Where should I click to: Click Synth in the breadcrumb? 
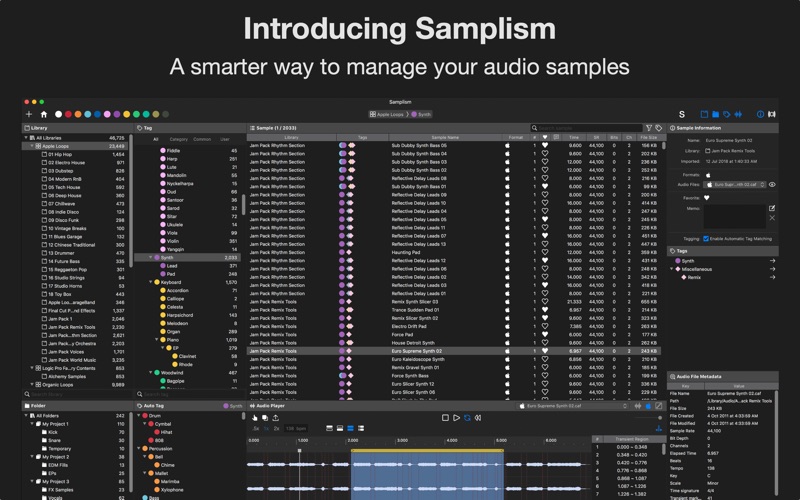(421, 114)
